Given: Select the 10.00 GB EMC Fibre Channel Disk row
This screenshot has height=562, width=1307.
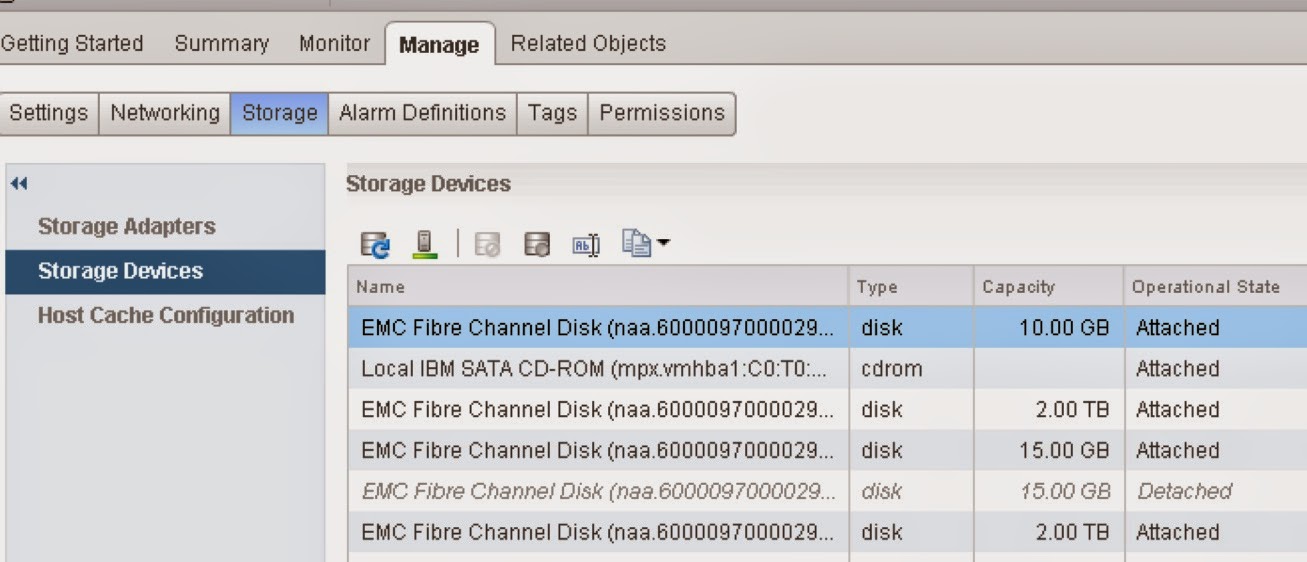Looking at the screenshot, I should pyautogui.click(x=827, y=327).
